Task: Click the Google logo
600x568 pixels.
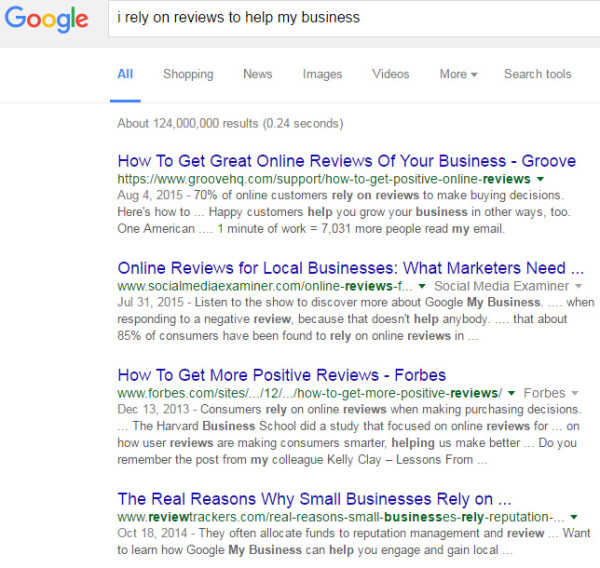Action: (x=46, y=19)
